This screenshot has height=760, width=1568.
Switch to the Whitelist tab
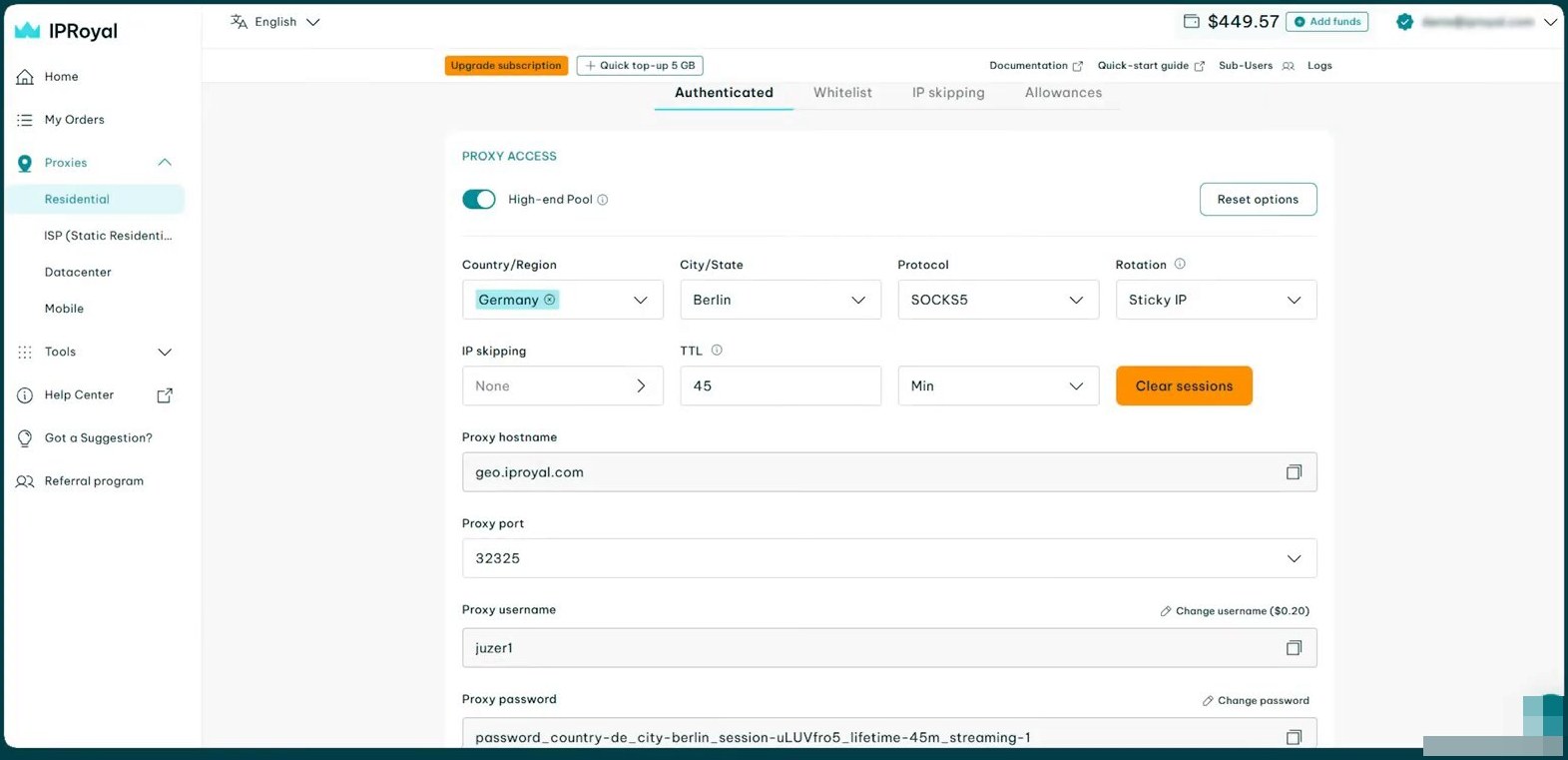(842, 93)
